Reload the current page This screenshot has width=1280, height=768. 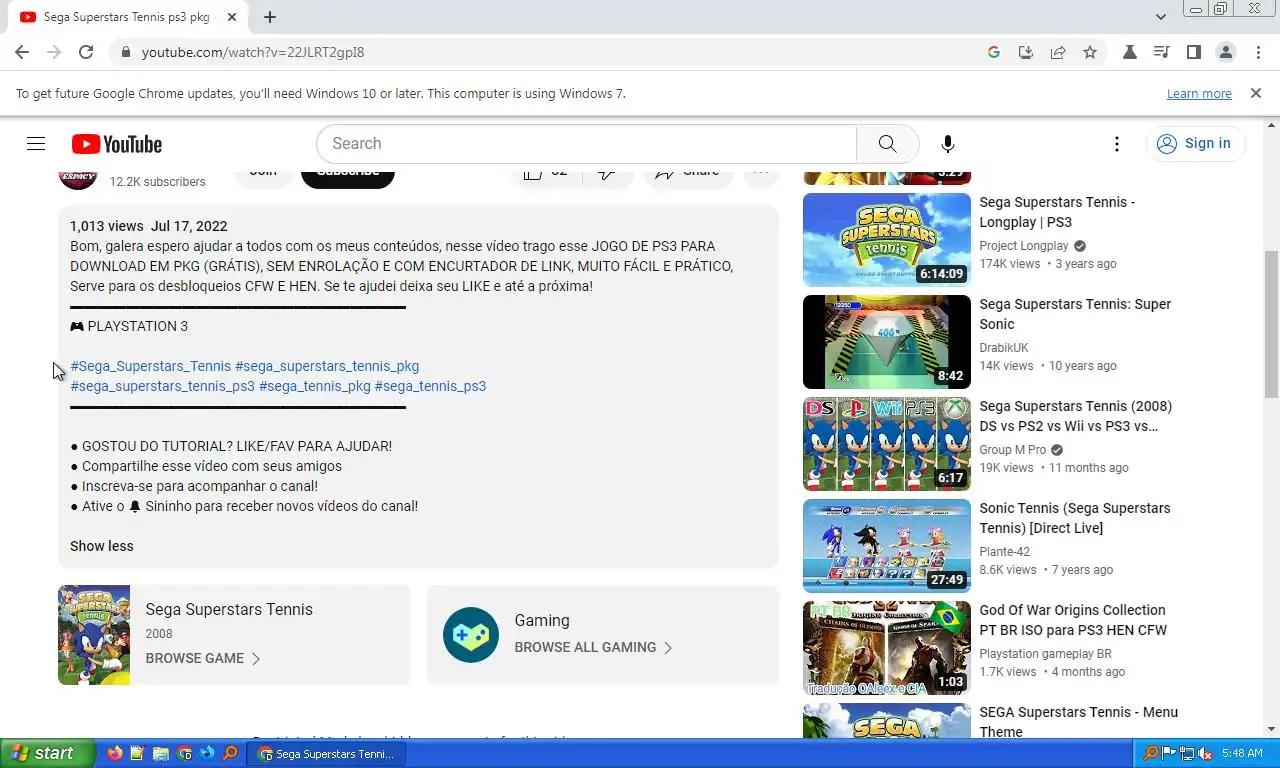(x=86, y=52)
